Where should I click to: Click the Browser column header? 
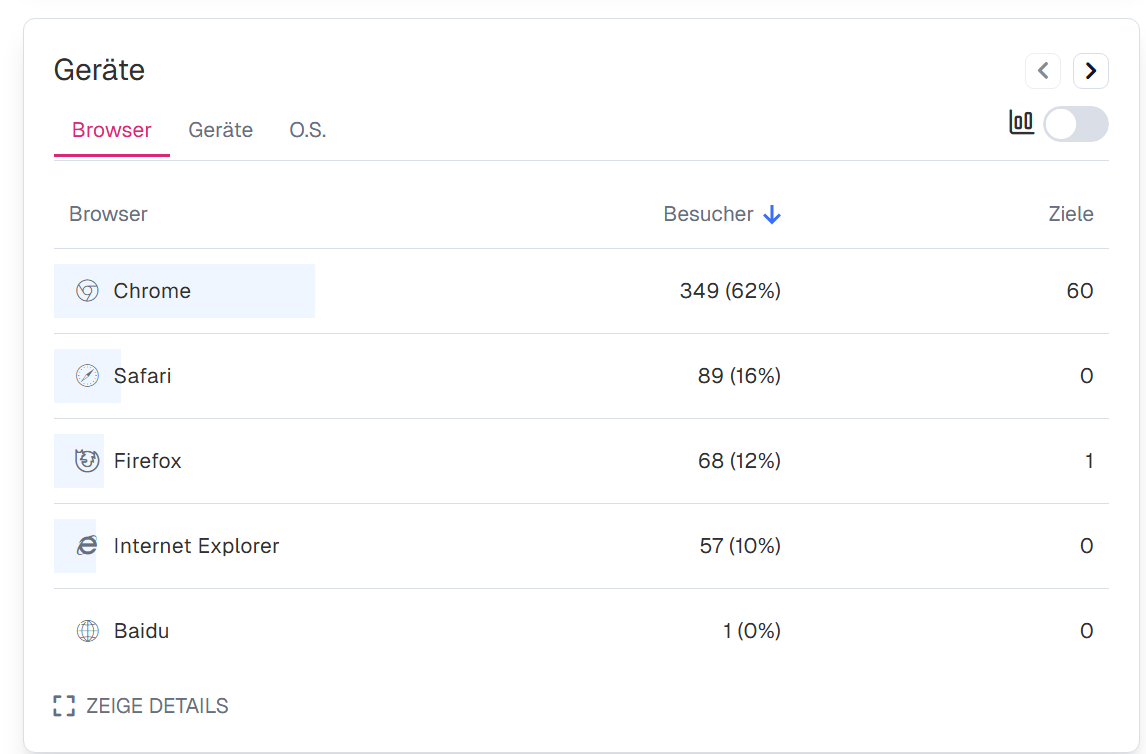point(108,214)
